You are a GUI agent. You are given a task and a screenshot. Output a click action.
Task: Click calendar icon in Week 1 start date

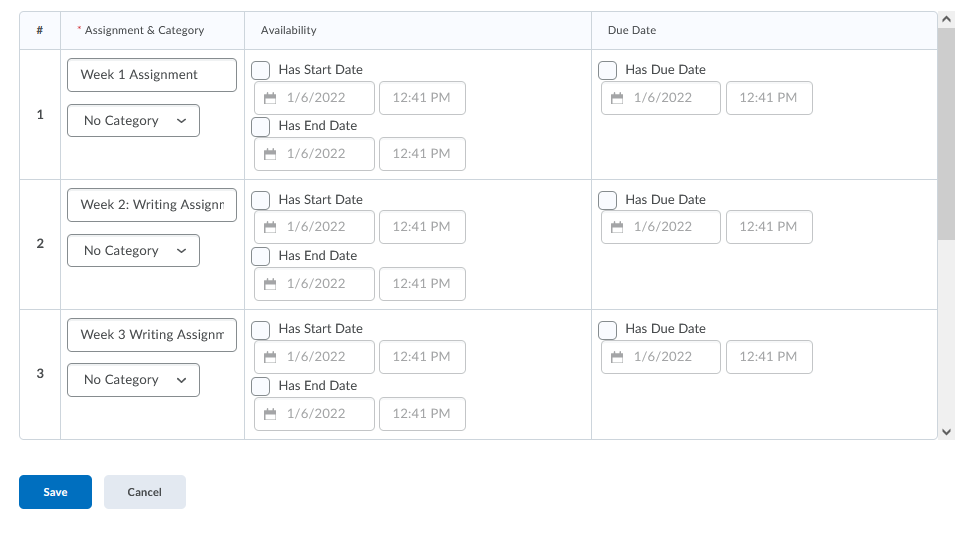[x=270, y=98]
